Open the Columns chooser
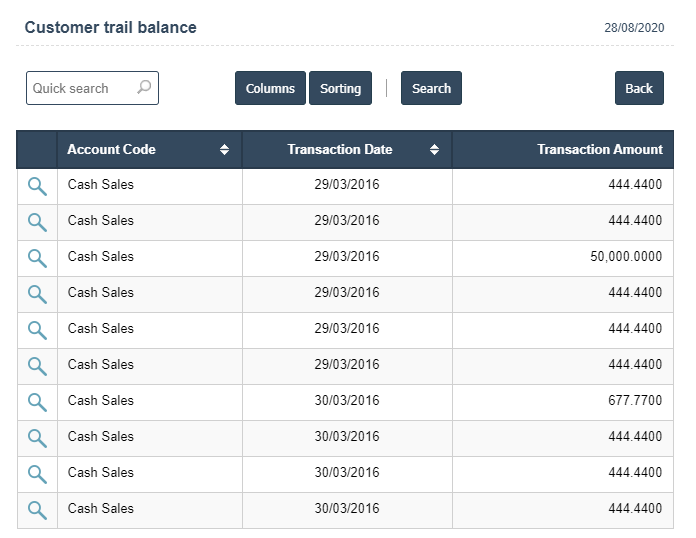Screen dimensions: 696x538 [x=270, y=88]
